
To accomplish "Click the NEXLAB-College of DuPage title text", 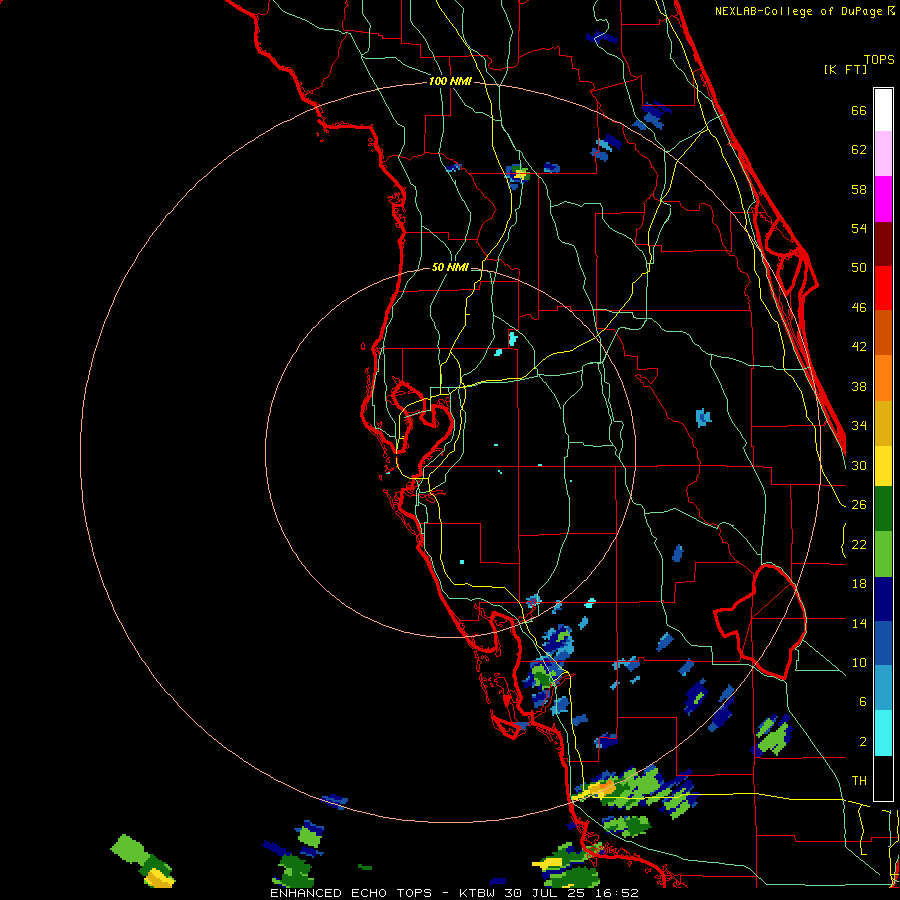I will pyautogui.click(x=798, y=11).
